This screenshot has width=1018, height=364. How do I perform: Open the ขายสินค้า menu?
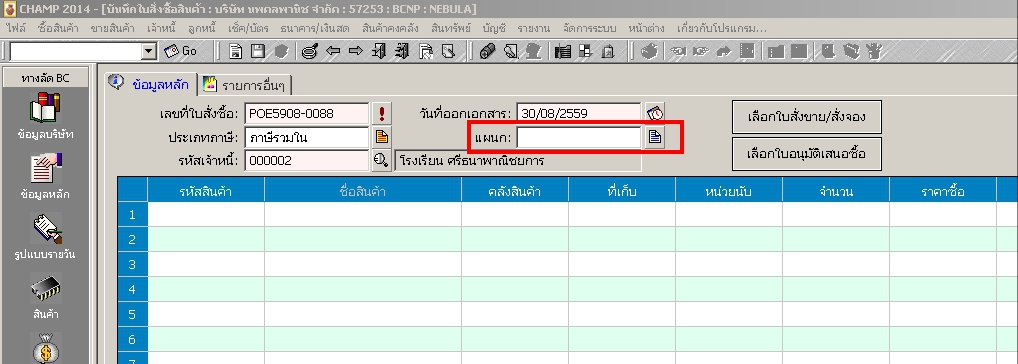(112, 29)
